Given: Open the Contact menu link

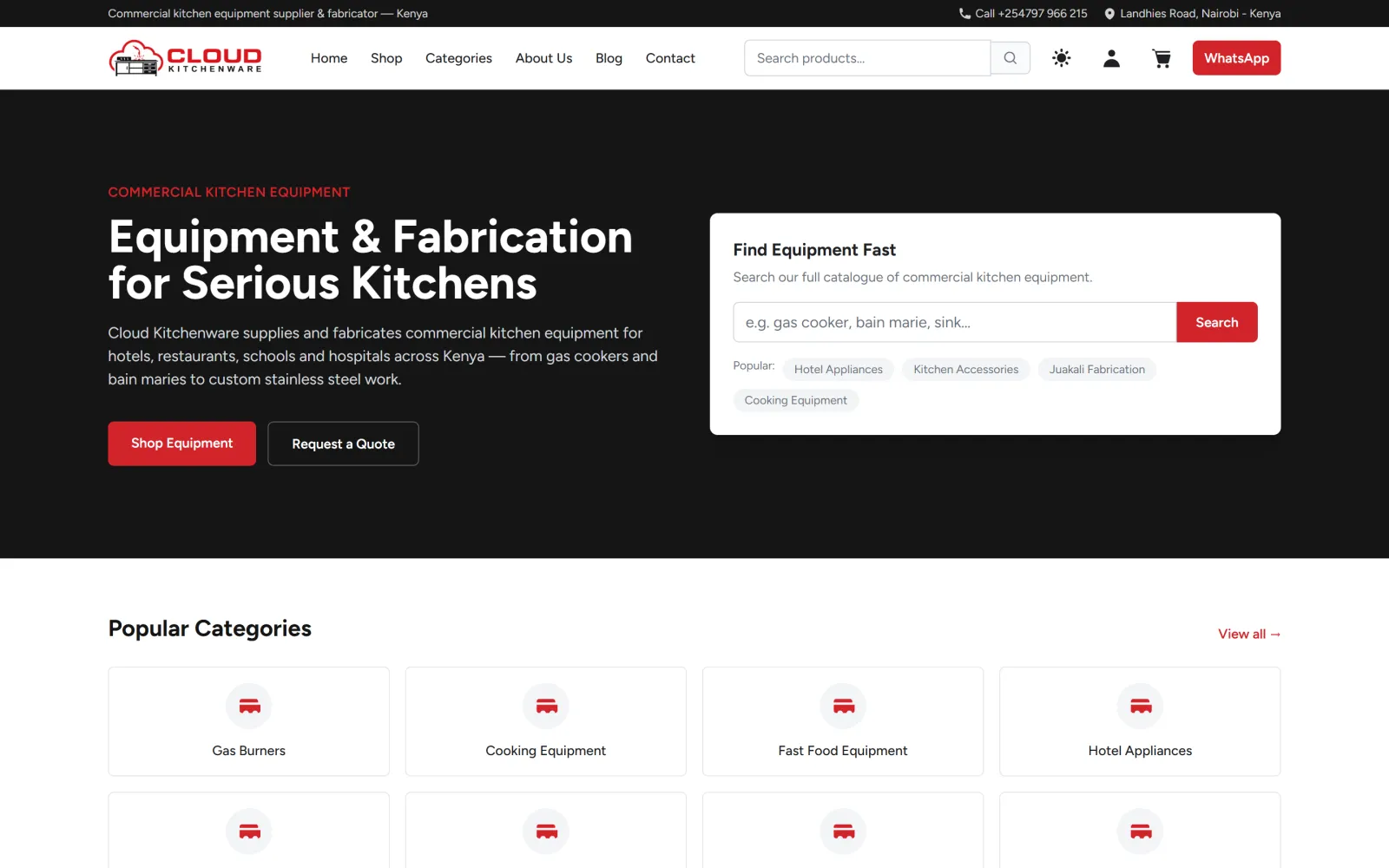Looking at the screenshot, I should (670, 58).
